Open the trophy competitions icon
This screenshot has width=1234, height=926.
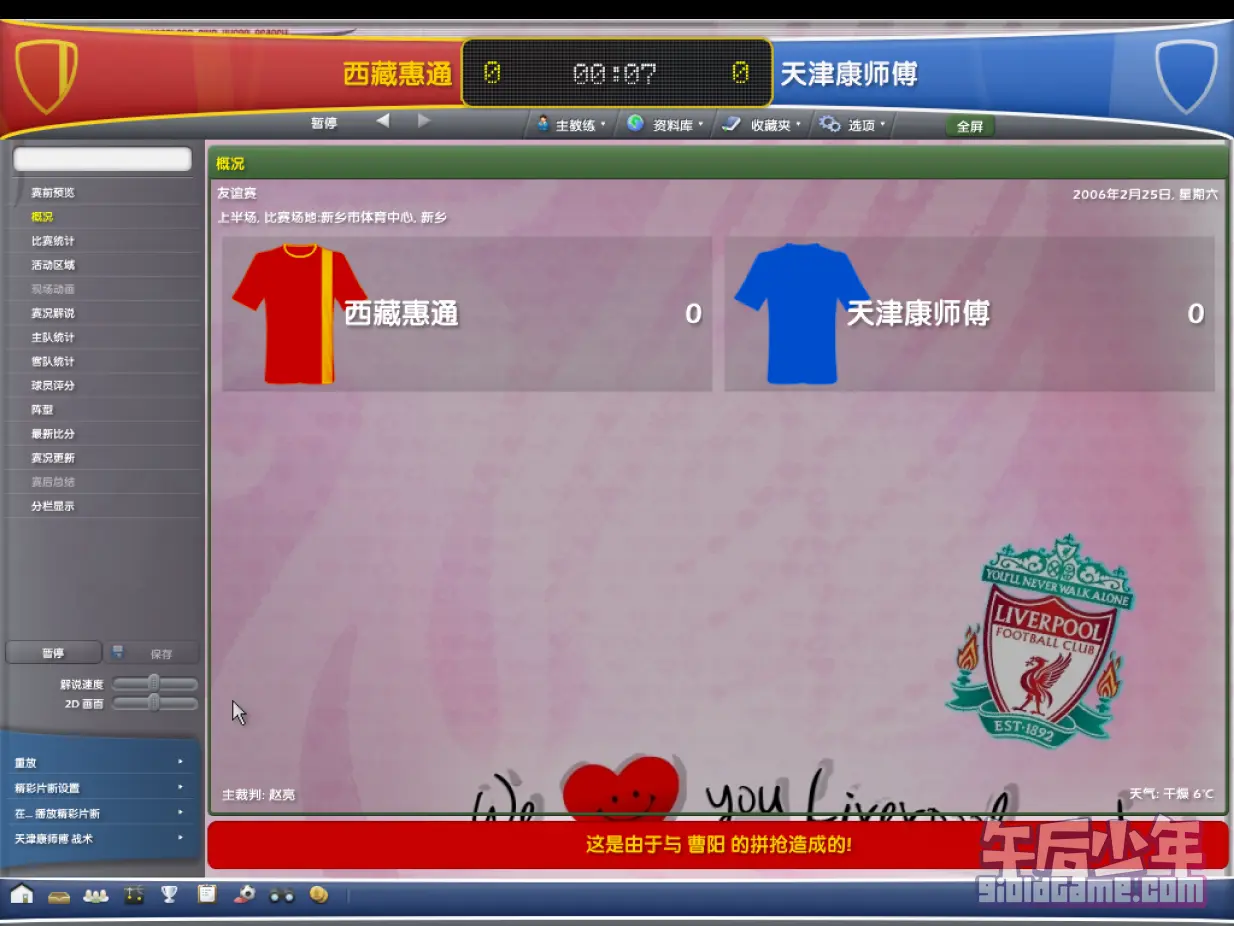169,894
